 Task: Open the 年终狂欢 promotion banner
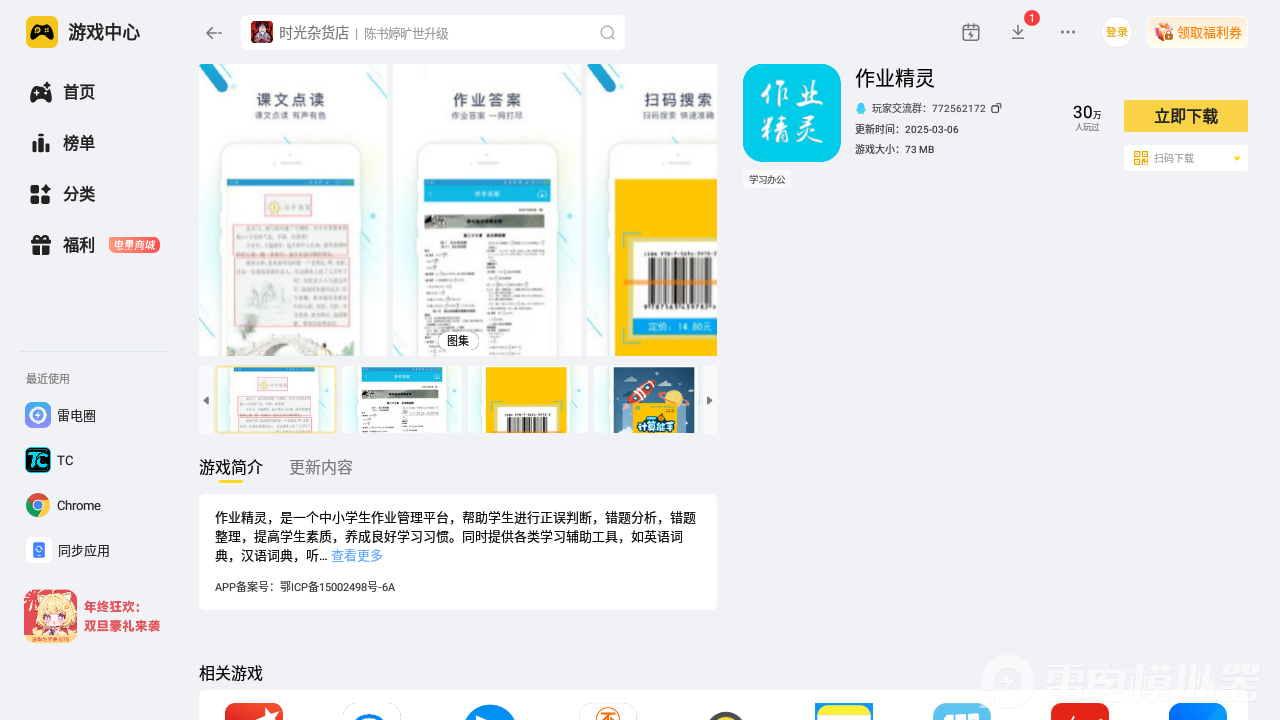point(92,616)
